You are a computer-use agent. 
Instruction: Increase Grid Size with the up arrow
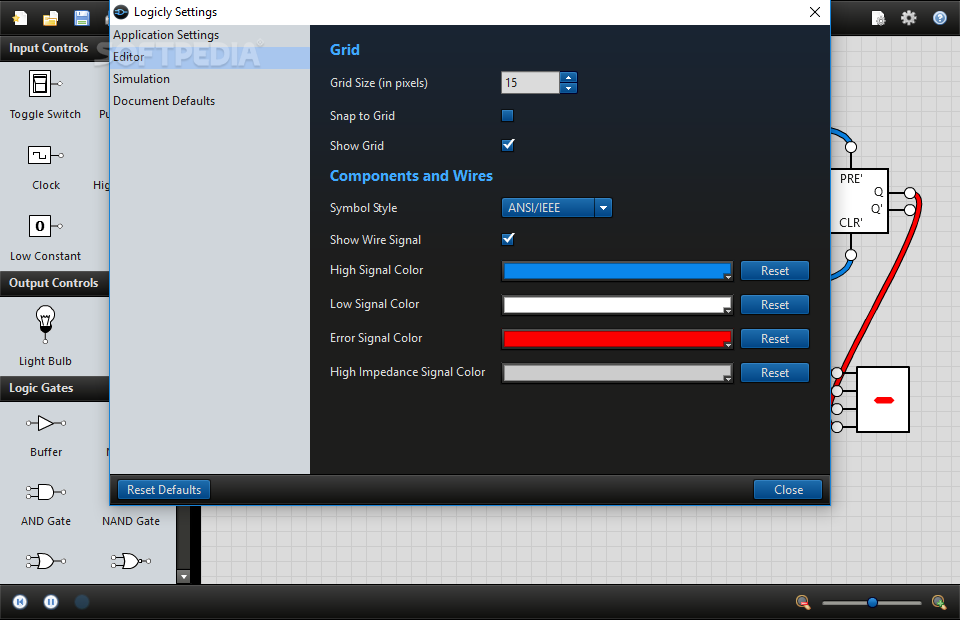569,77
